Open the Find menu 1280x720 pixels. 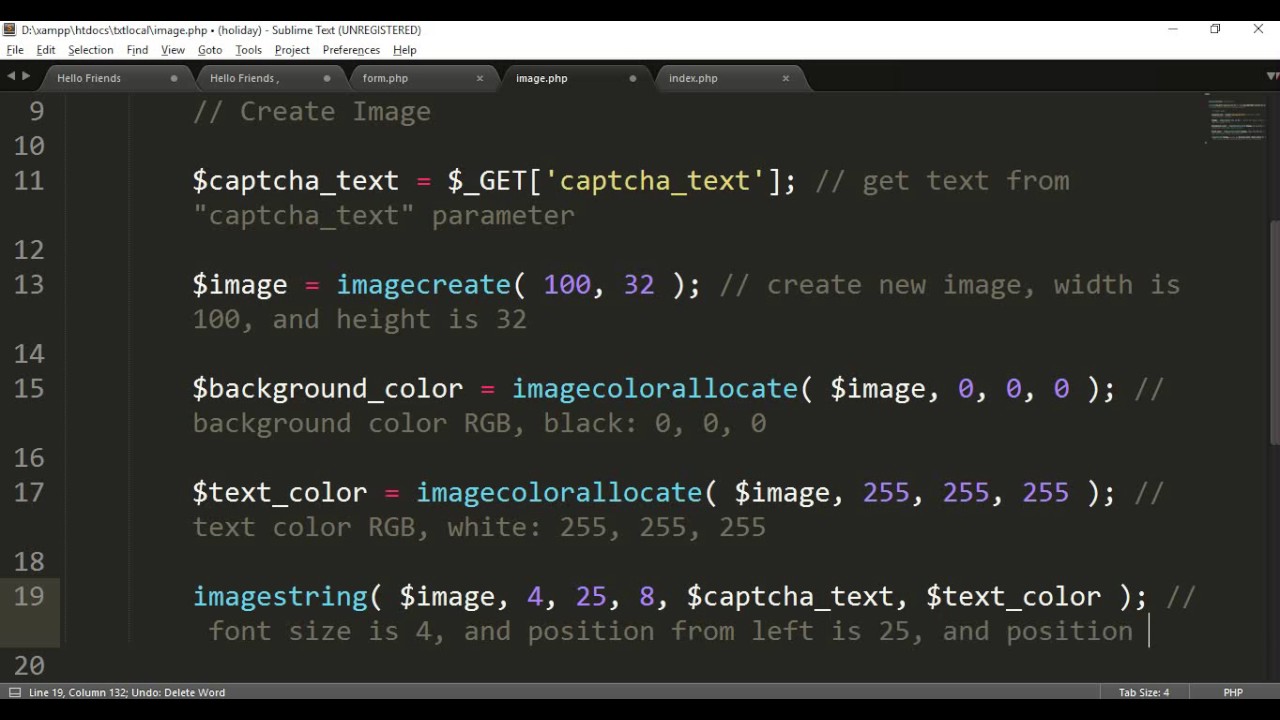(137, 50)
